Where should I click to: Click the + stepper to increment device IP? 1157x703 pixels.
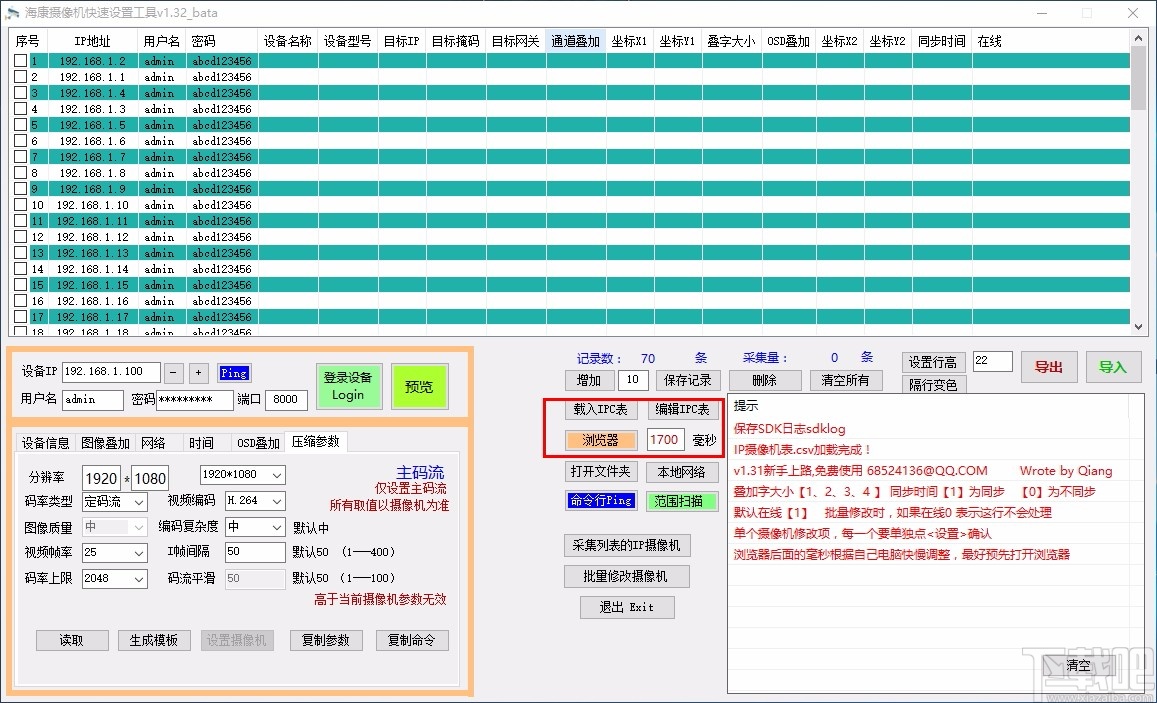(196, 372)
